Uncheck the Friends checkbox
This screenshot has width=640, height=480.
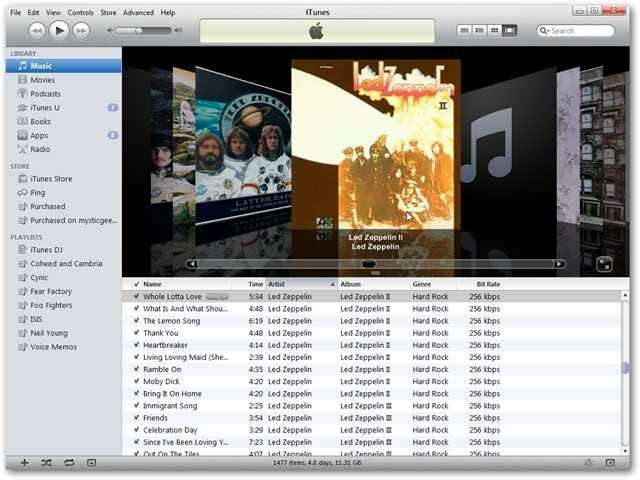pos(136,418)
